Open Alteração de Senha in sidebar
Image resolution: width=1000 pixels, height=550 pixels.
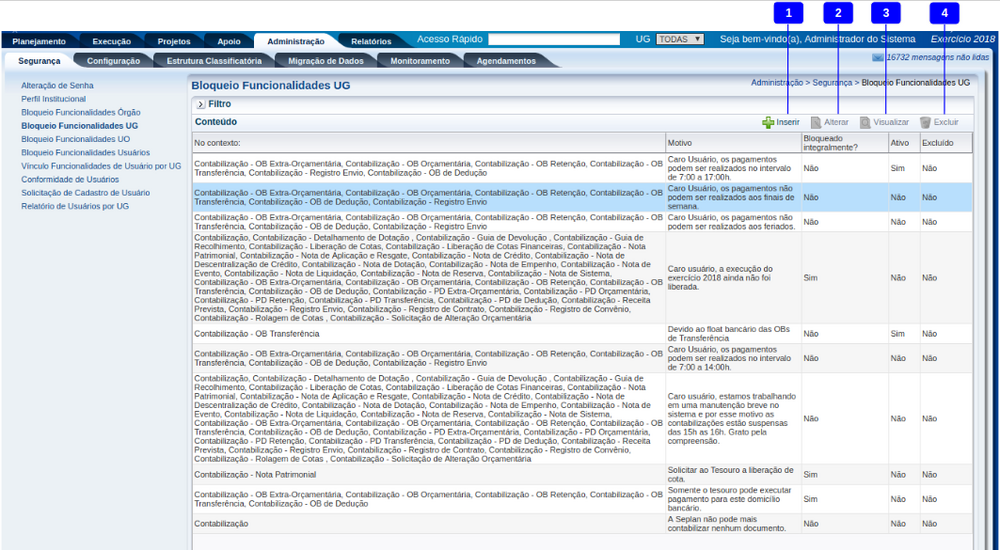click(58, 86)
